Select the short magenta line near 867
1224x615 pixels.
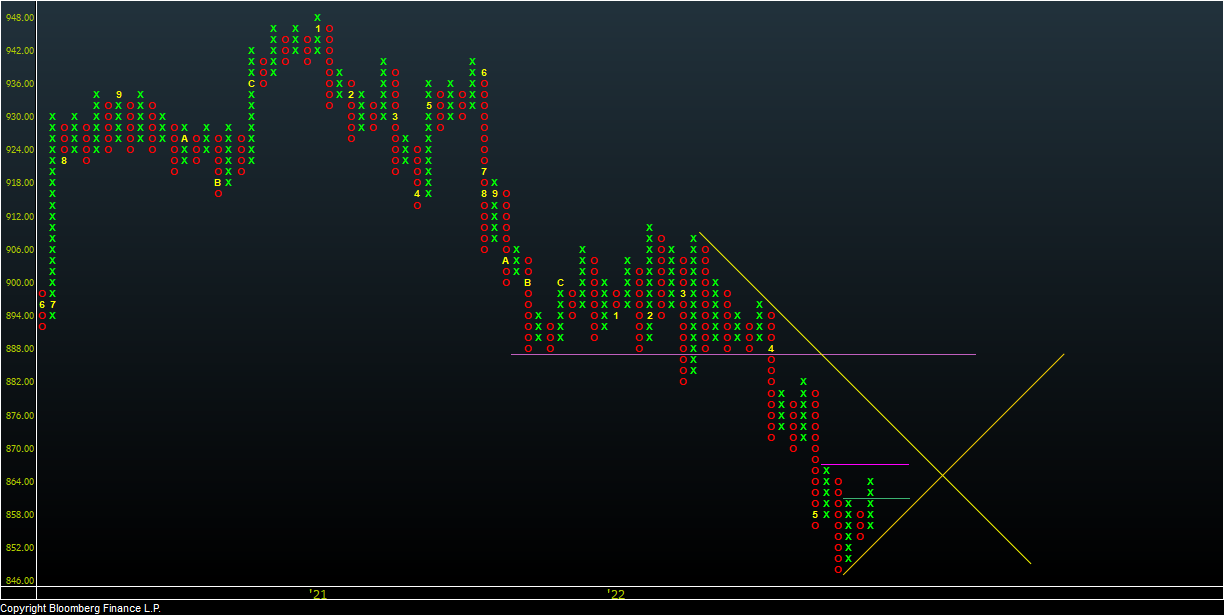pyautogui.click(x=865, y=464)
